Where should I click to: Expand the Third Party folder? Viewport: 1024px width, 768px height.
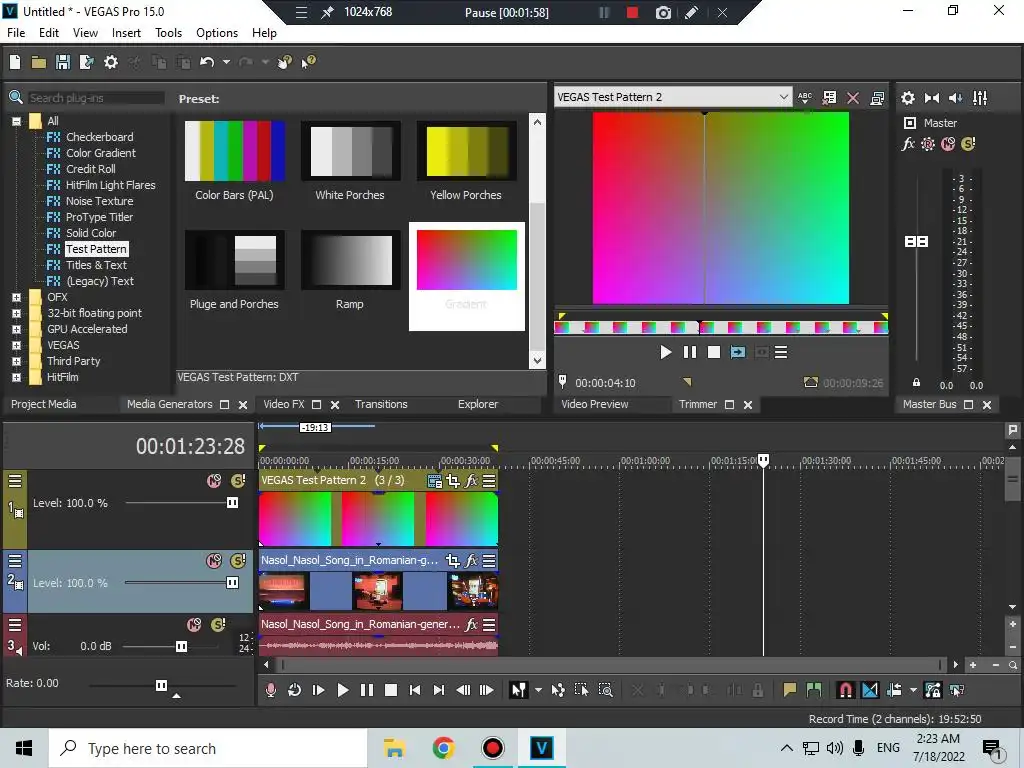click(16, 361)
